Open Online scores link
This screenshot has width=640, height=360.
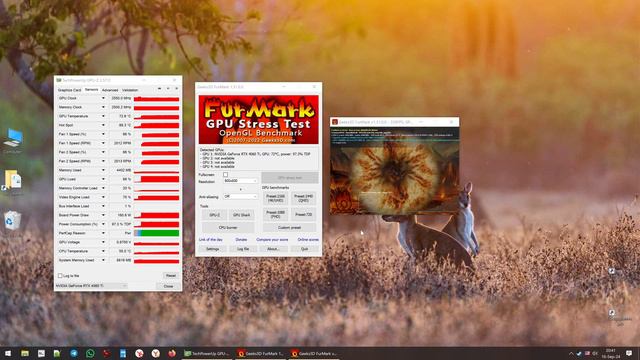[308, 240]
